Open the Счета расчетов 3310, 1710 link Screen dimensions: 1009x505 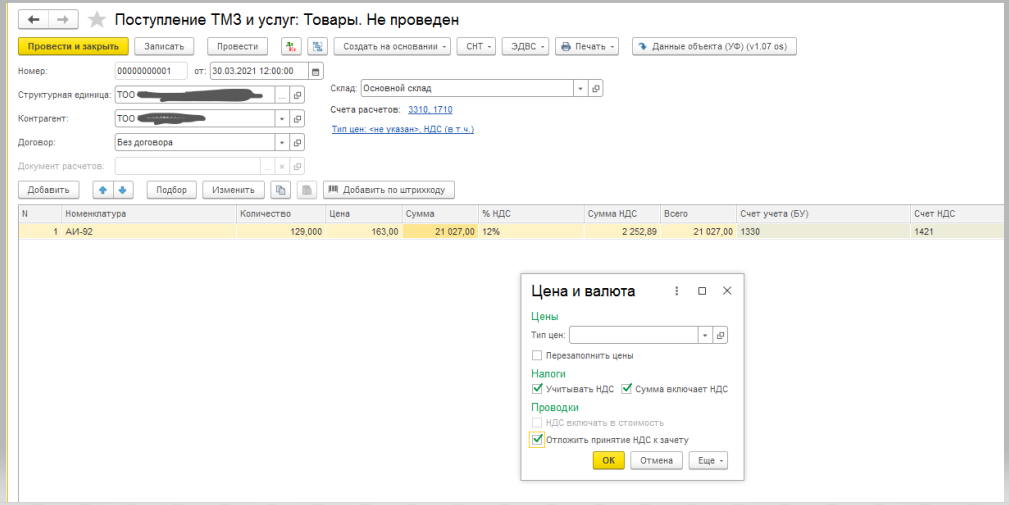click(430, 109)
